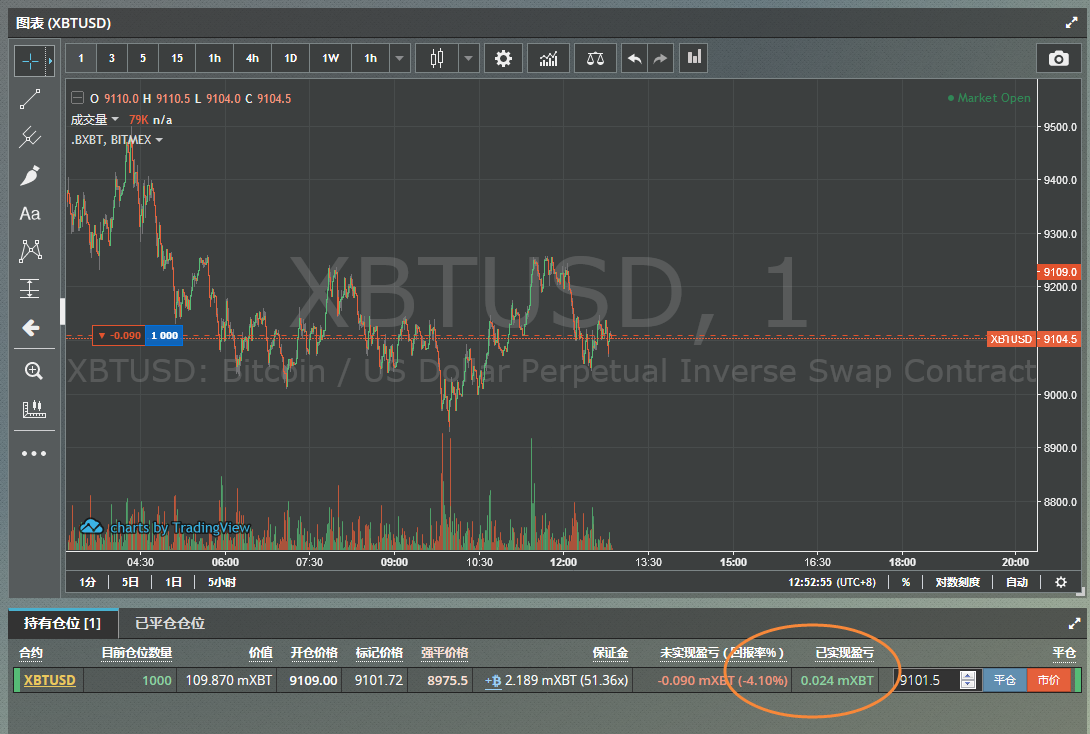Viewport: 1090px width, 734px height.
Task: Switch to 15 minute interval
Action: coord(177,58)
